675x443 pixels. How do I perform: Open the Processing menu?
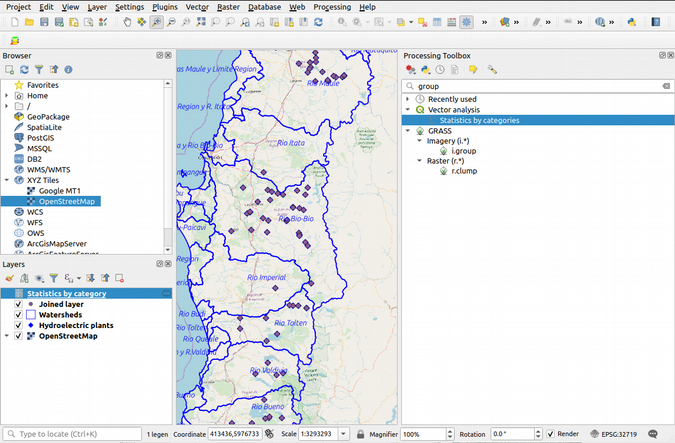(331, 7)
